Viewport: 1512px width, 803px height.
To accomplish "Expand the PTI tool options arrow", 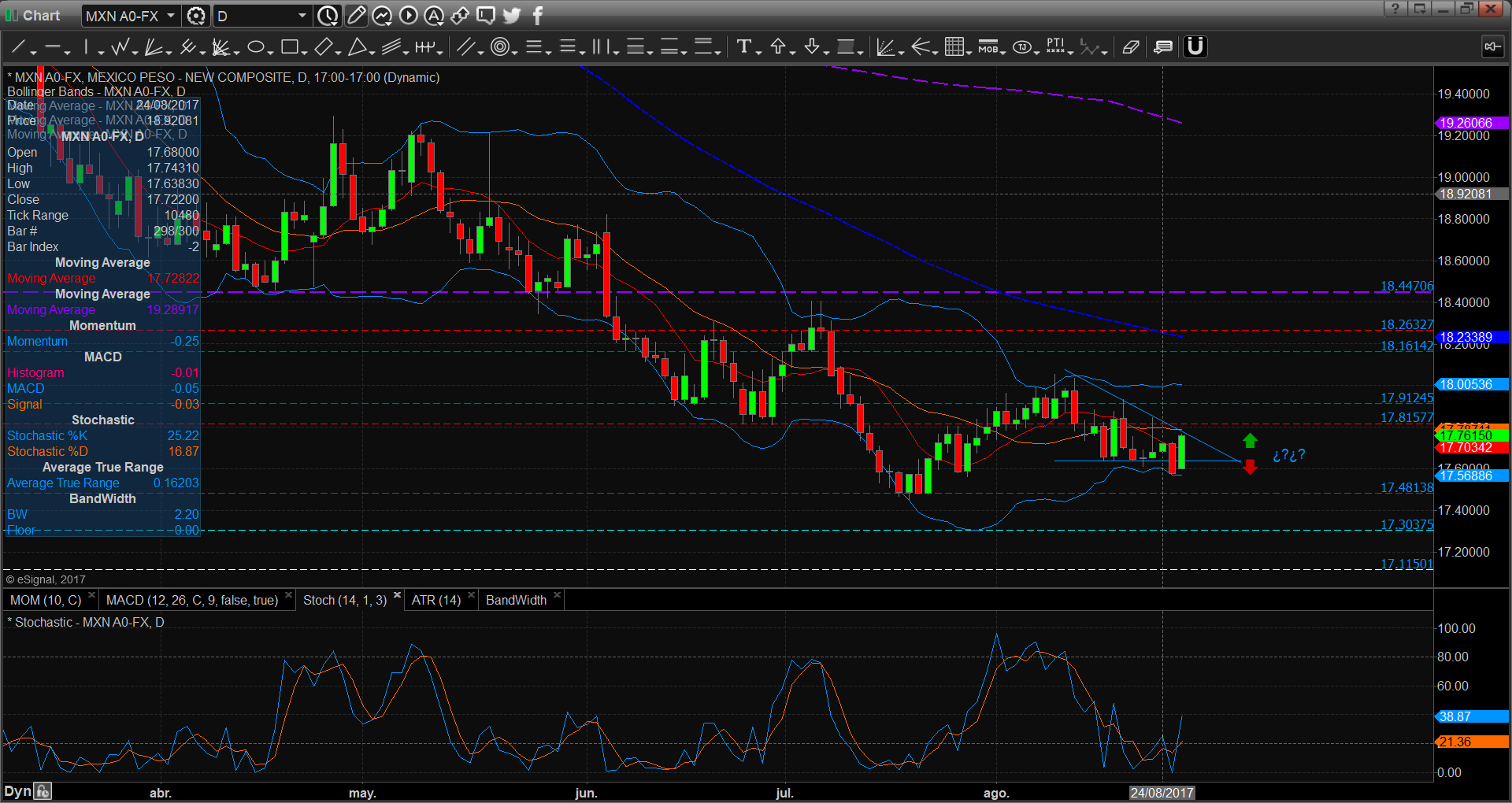I will coord(1071,53).
